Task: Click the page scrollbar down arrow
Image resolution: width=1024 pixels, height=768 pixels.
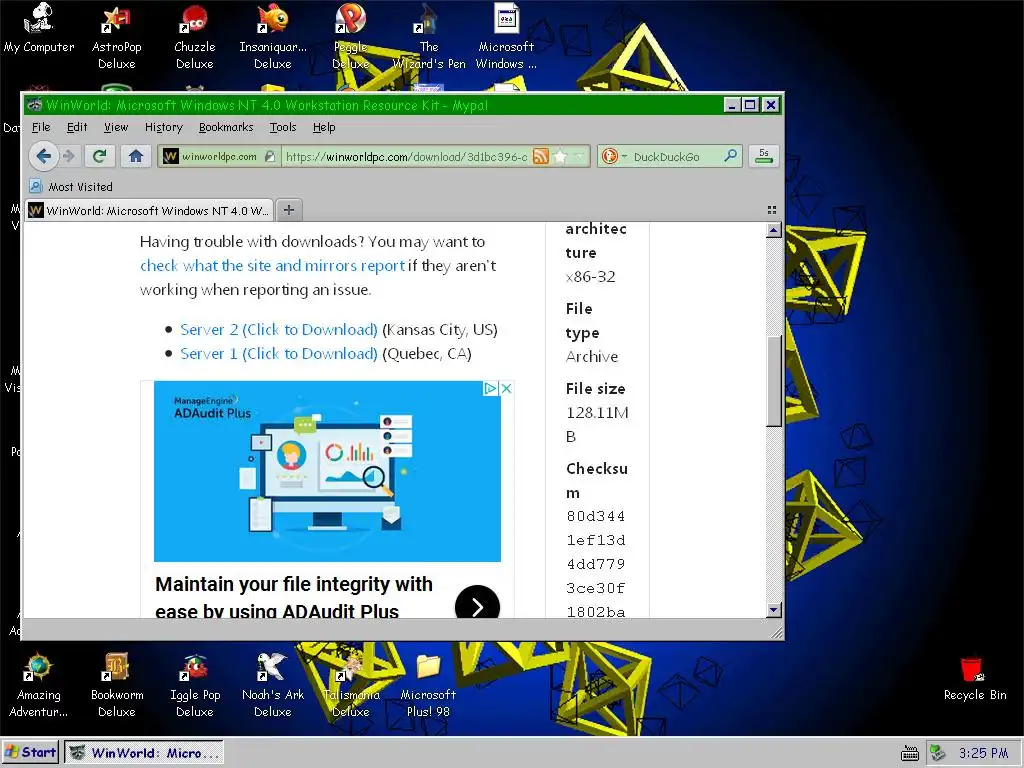Action: click(774, 610)
